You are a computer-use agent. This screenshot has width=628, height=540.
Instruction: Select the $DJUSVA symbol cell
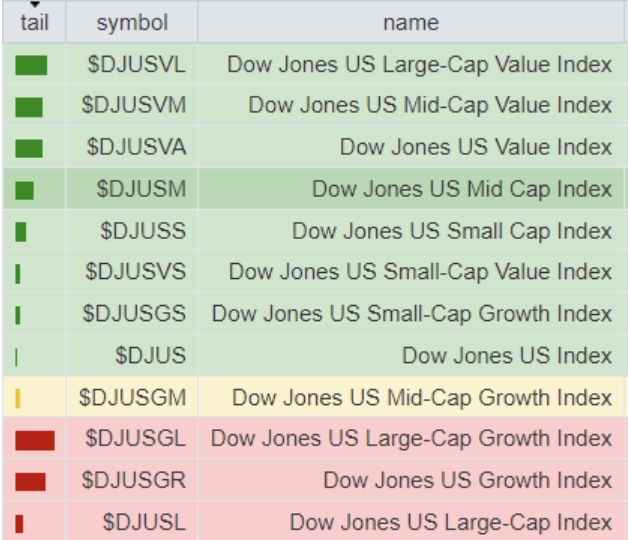[136, 147]
